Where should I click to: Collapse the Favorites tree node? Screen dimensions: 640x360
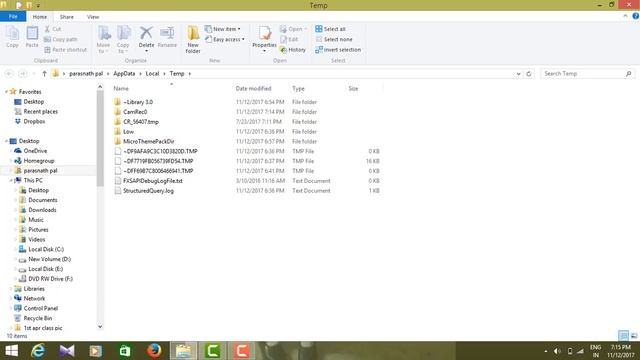[6, 92]
